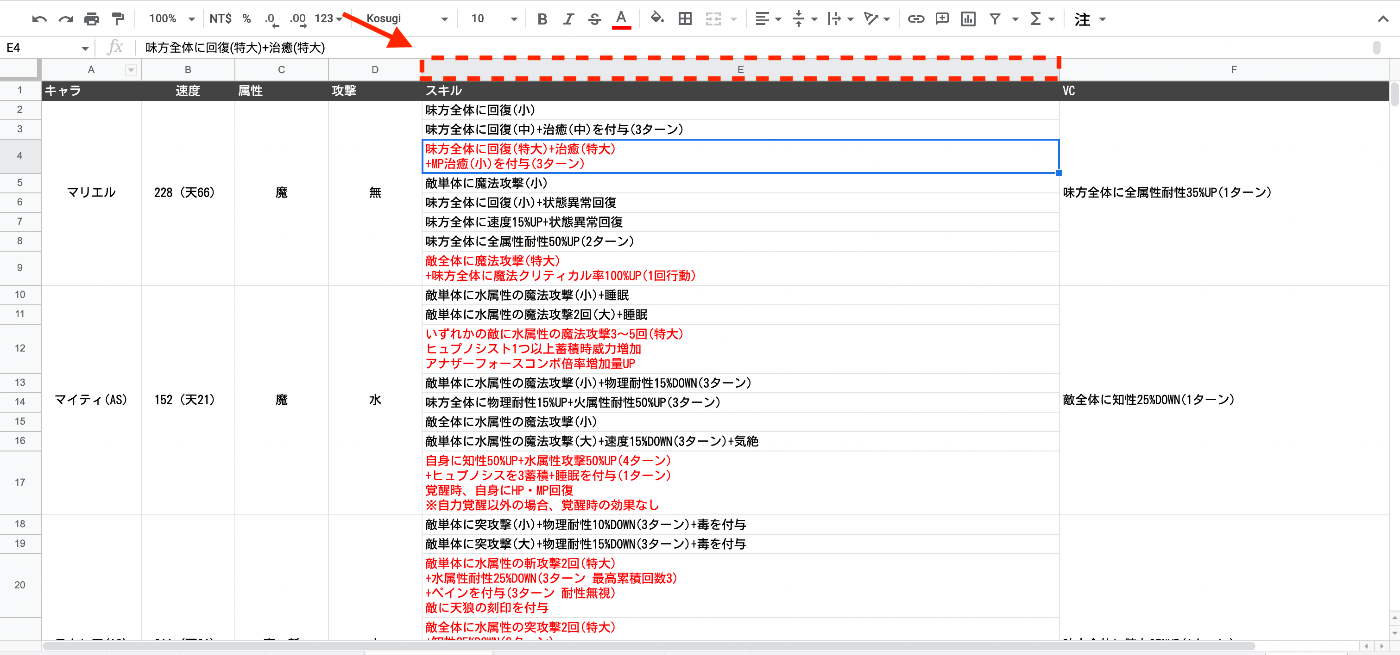Click the vertical scrollbar thumb
Viewport: 1400px width, 655px height.
coord(1394,93)
